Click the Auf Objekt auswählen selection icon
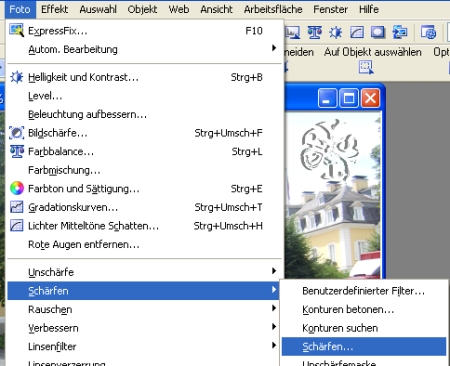 [x=366, y=68]
